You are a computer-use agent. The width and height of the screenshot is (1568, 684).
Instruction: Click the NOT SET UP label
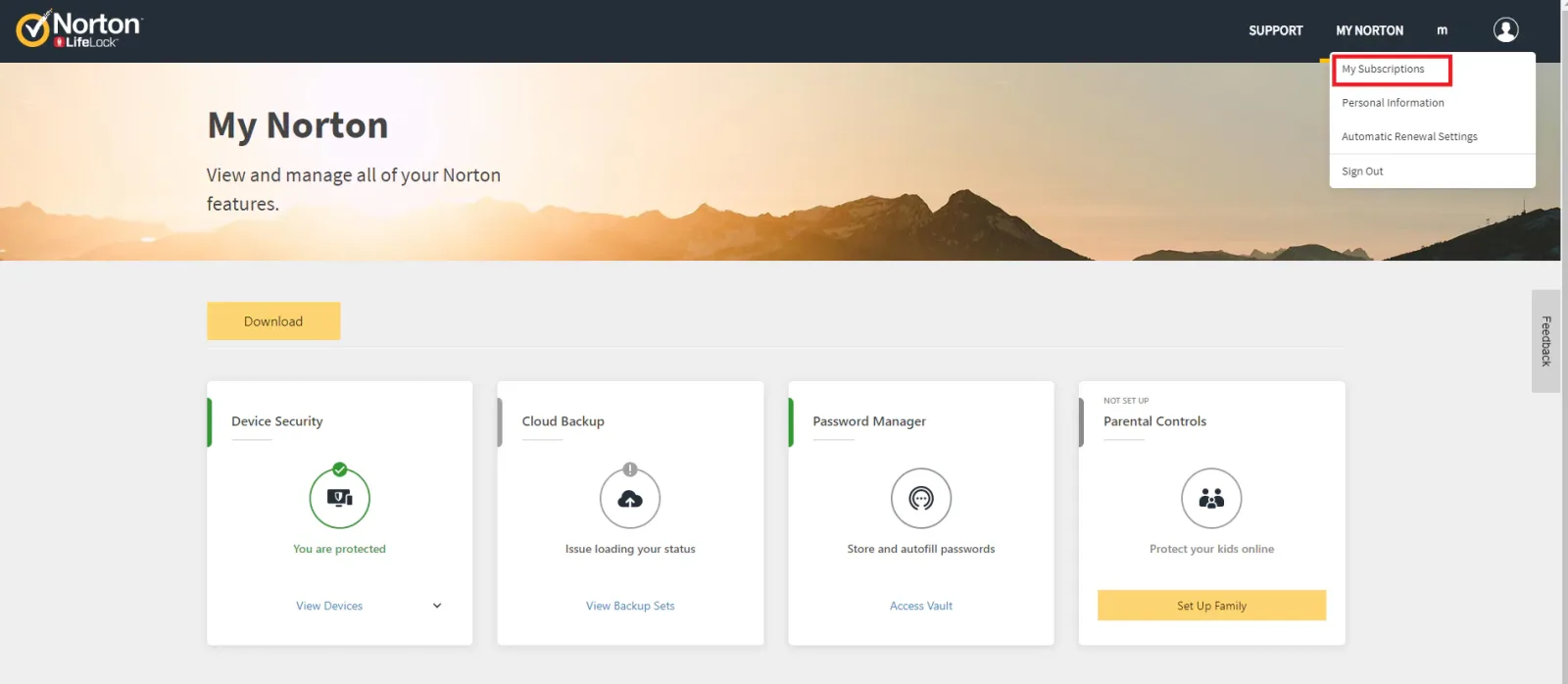pyautogui.click(x=1126, y=401)
